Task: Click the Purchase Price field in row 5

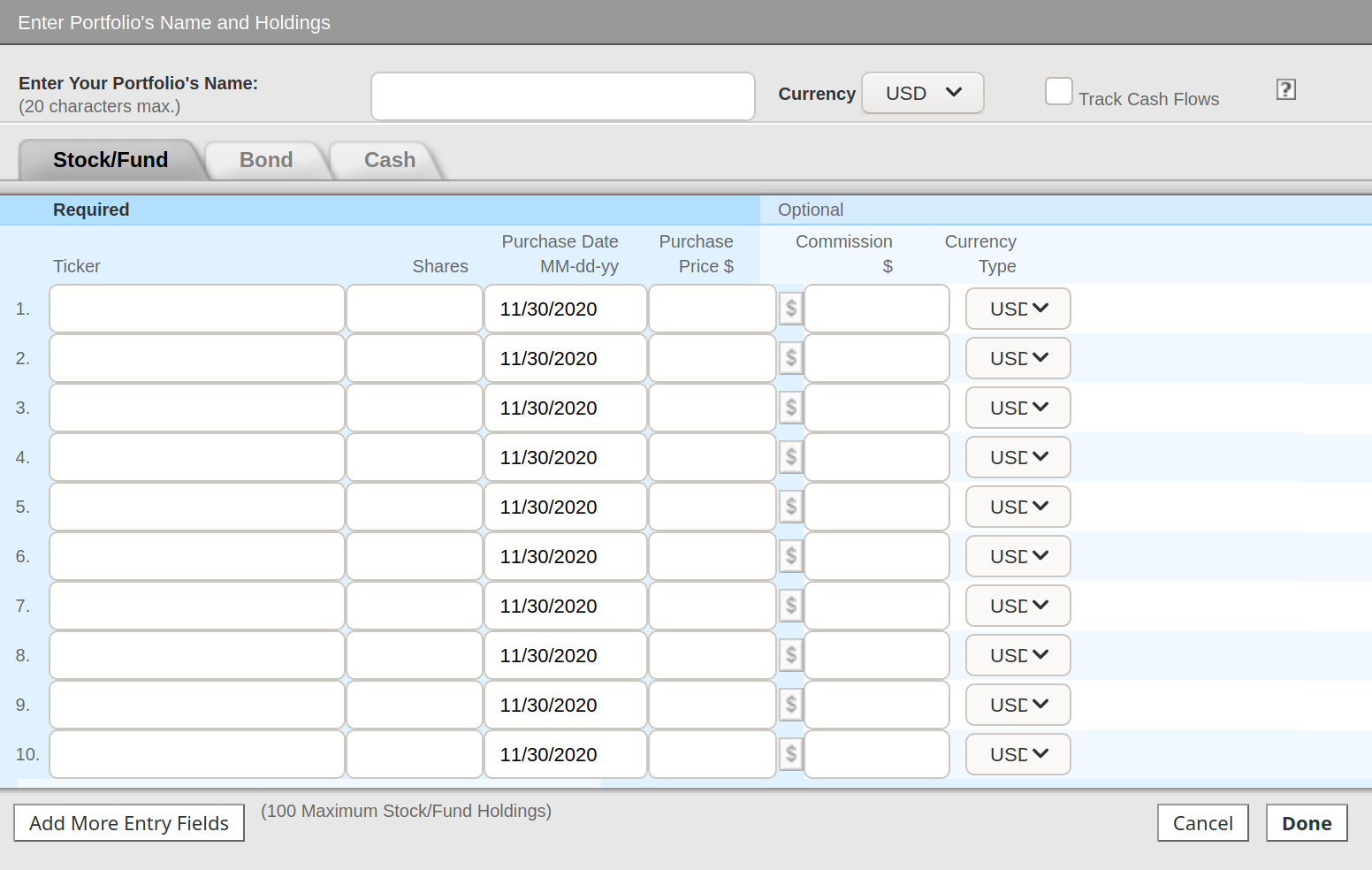Action: pos(713,507)
